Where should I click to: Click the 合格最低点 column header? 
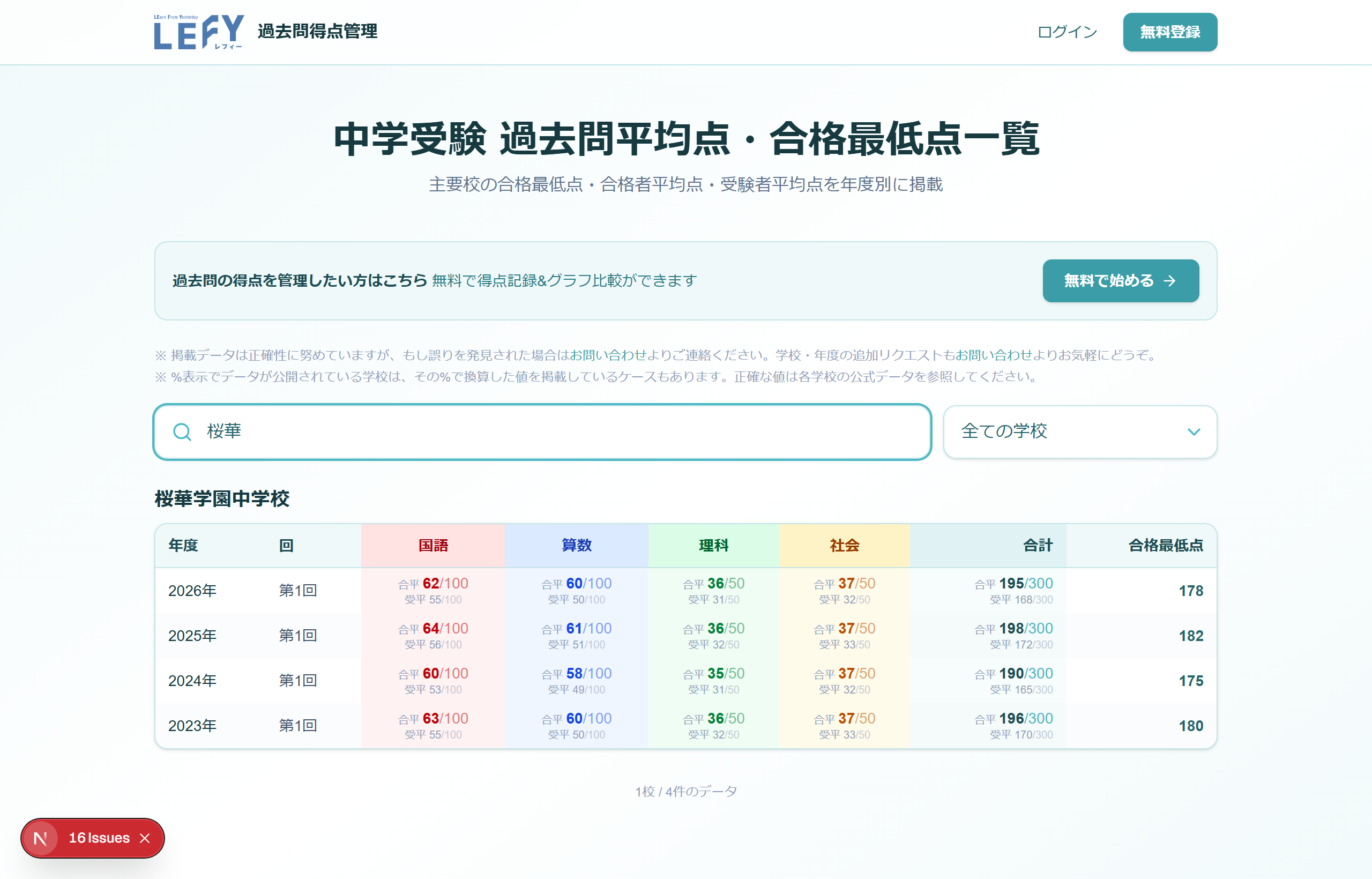click(x=1166, y=545)
